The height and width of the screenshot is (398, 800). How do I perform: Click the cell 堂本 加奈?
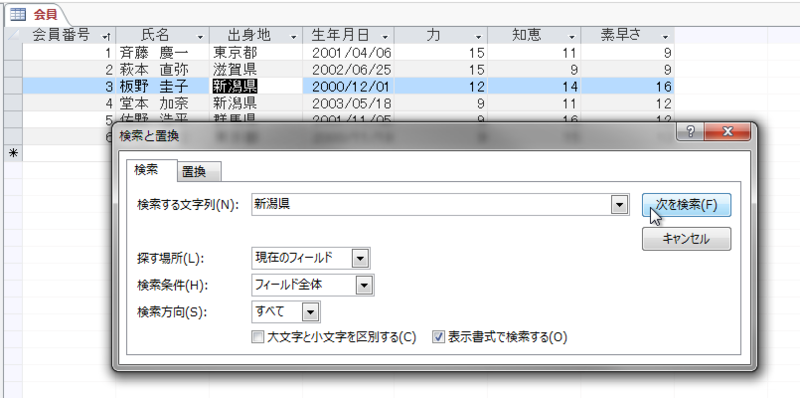pos(163,103)
